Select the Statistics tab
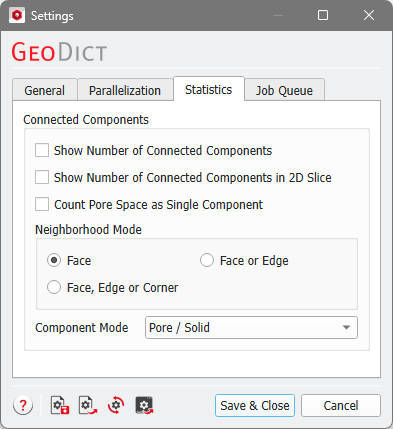 [x=209, y=89]
